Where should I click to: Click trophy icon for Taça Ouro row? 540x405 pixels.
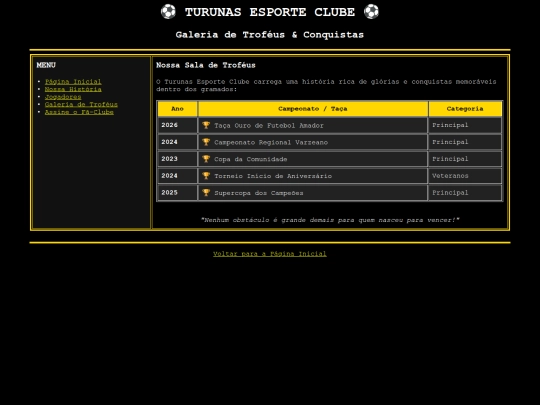pos(206,125)
